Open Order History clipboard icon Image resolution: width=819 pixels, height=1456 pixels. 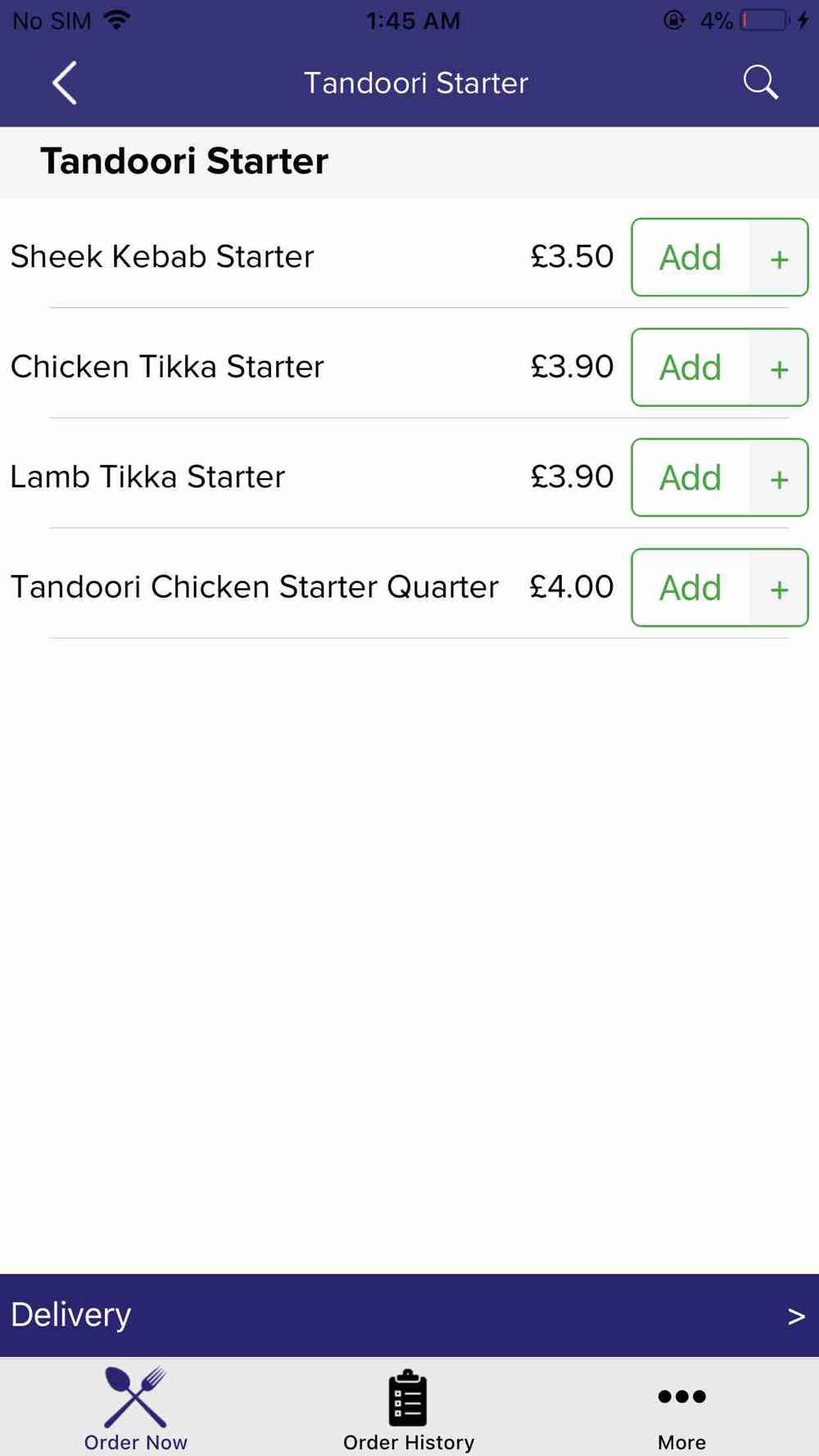coord(408,1397)
